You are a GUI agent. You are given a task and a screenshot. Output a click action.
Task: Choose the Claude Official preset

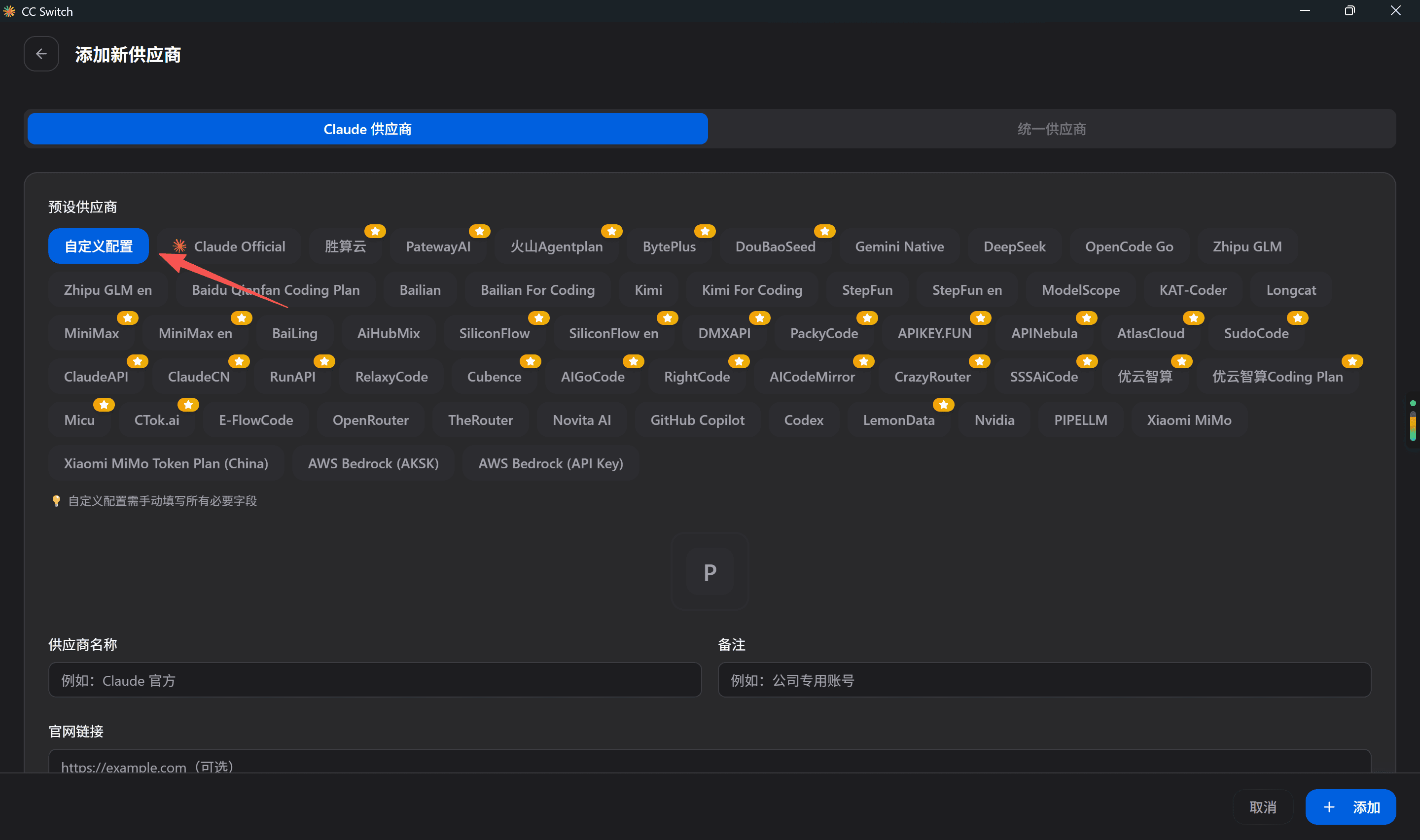[229, 246]
